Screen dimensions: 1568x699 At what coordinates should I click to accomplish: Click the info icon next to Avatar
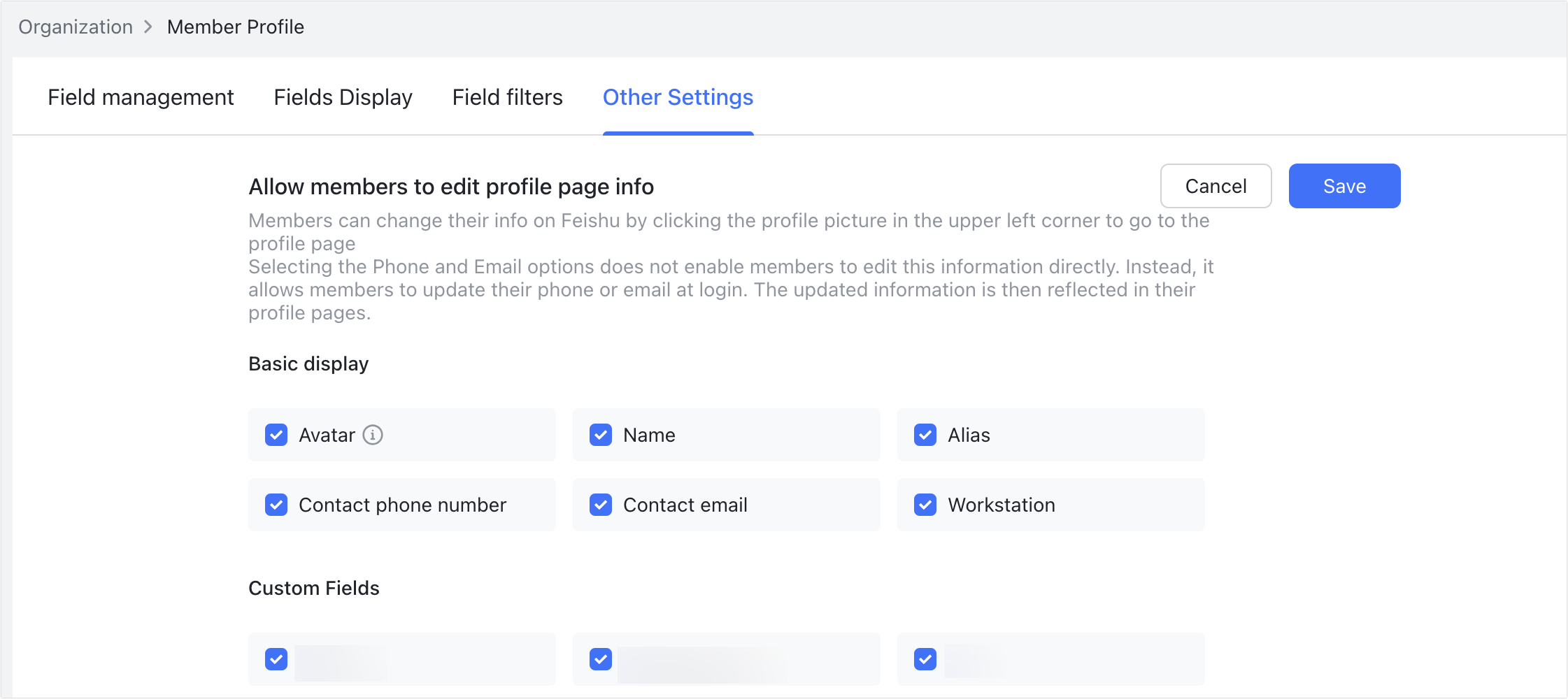373,435
